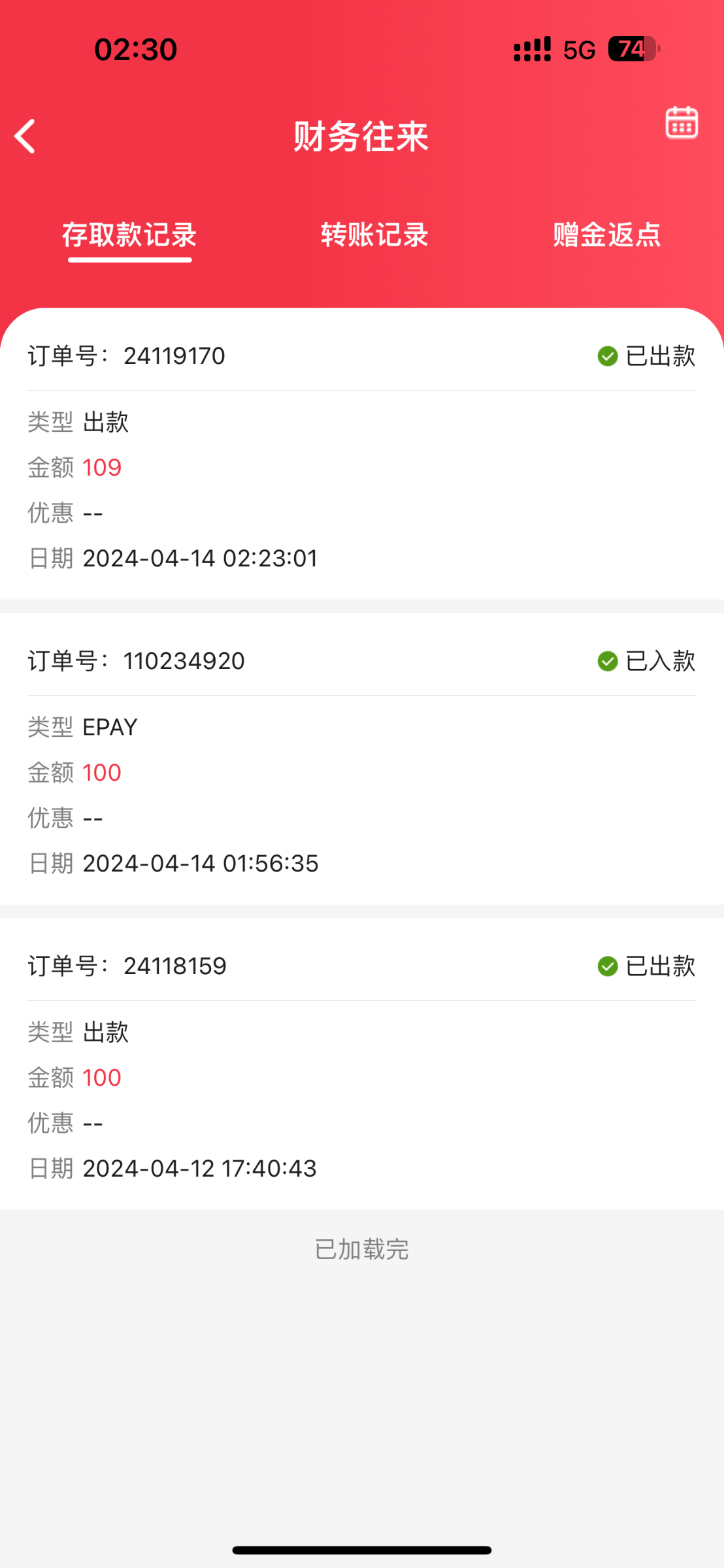724x1568 pixels.
Task: Switch to 赠金返点 tab
Action: (607, 235)
